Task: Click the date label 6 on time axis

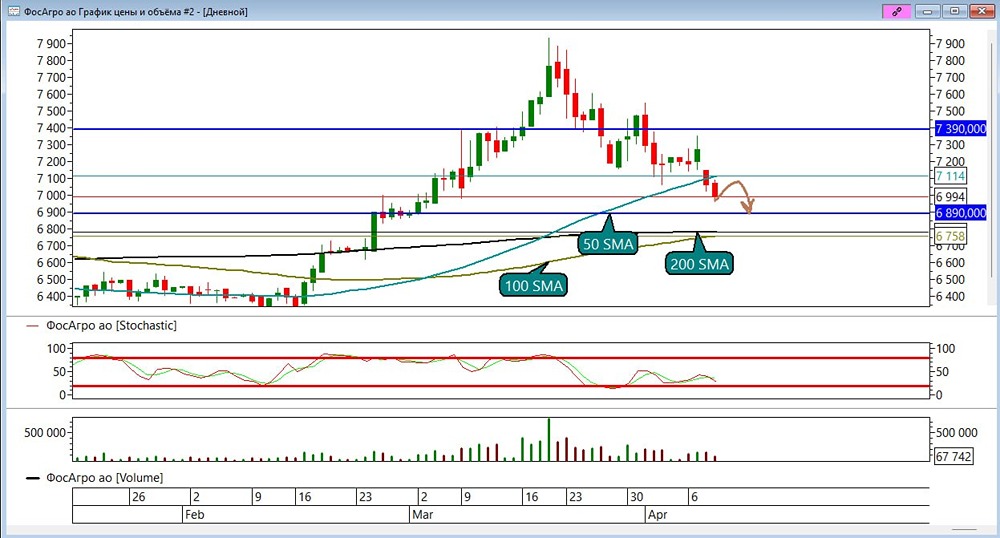Action: [694, 497]
